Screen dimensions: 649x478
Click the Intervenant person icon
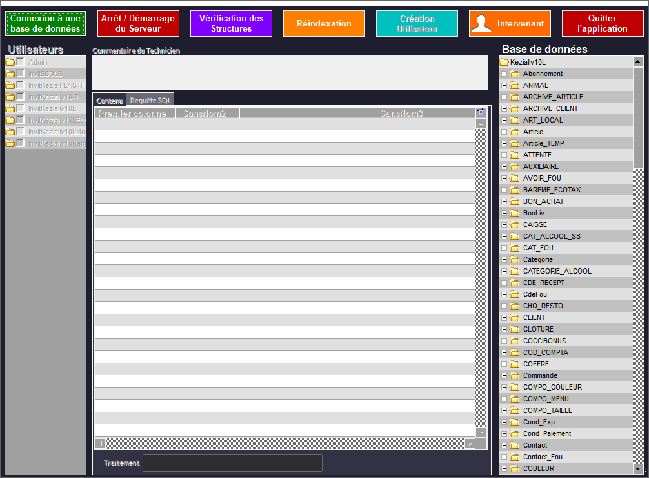click(483, 24)
